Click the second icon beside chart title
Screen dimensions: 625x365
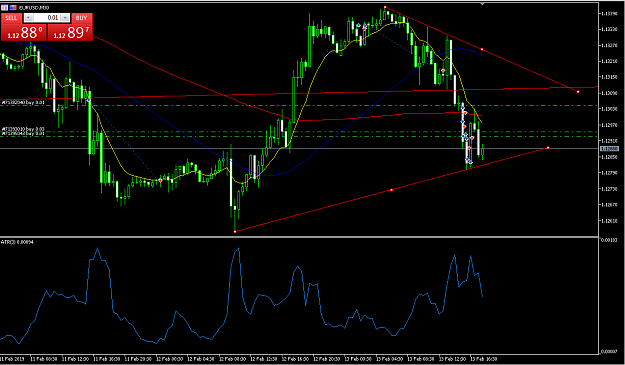pyautogui.click(x=13, y=8)
